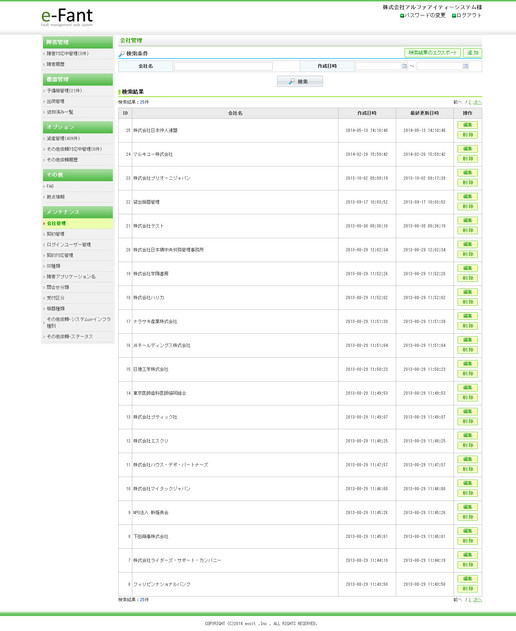516x631 pixels.
Task: Click the 検索結果のエクスポート button
Action: [432, 53]
